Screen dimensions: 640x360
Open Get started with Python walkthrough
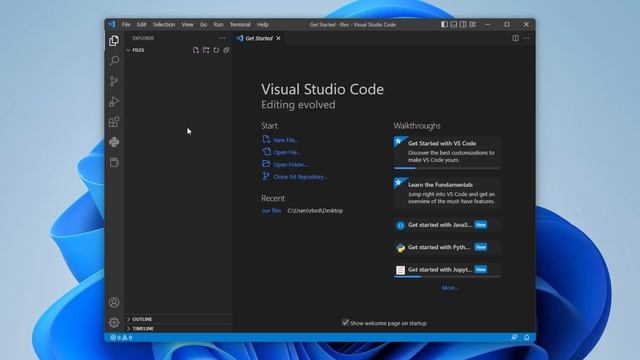point(447,247)
